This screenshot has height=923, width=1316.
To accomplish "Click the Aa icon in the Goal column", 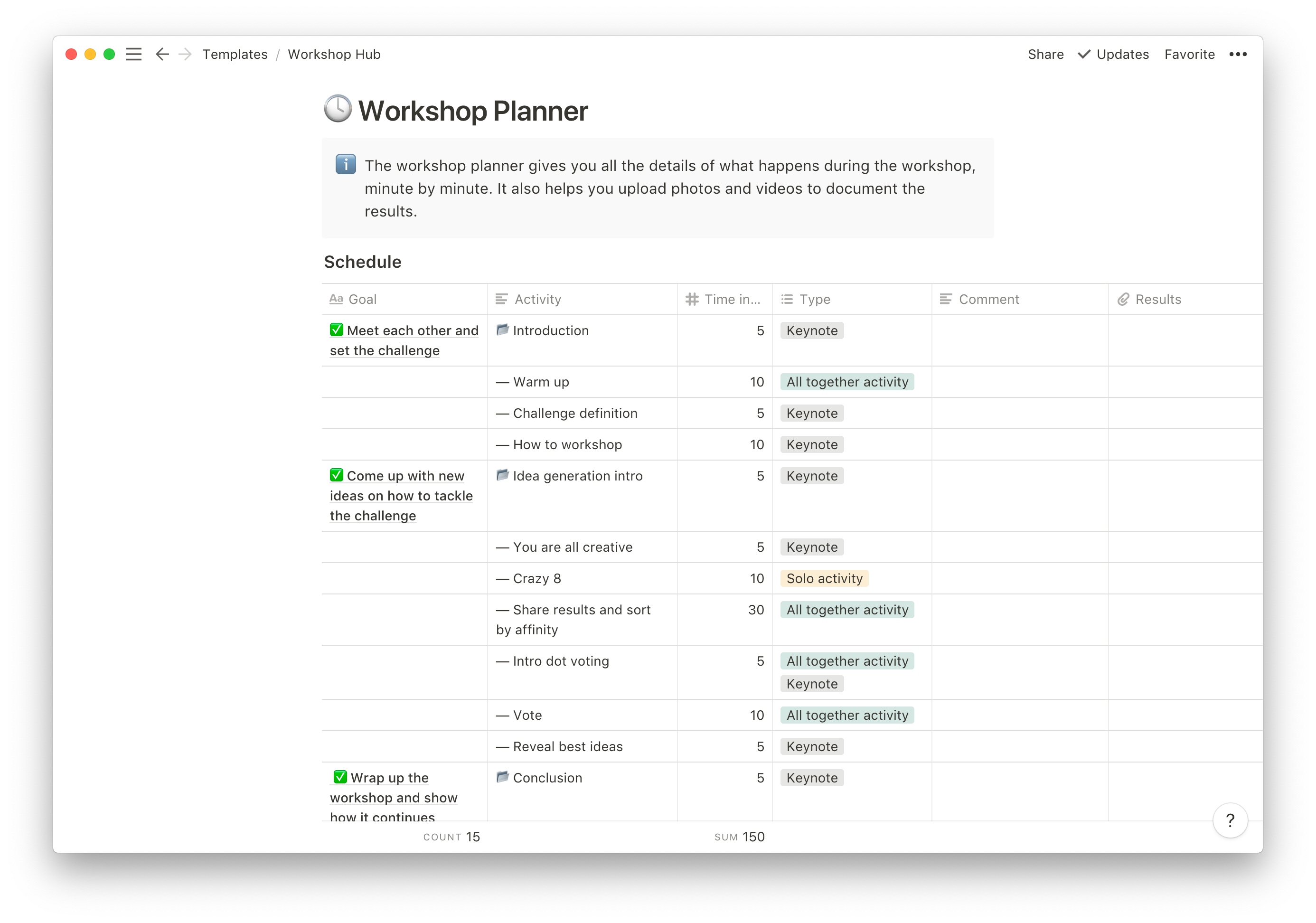I will tap(337, 299).
